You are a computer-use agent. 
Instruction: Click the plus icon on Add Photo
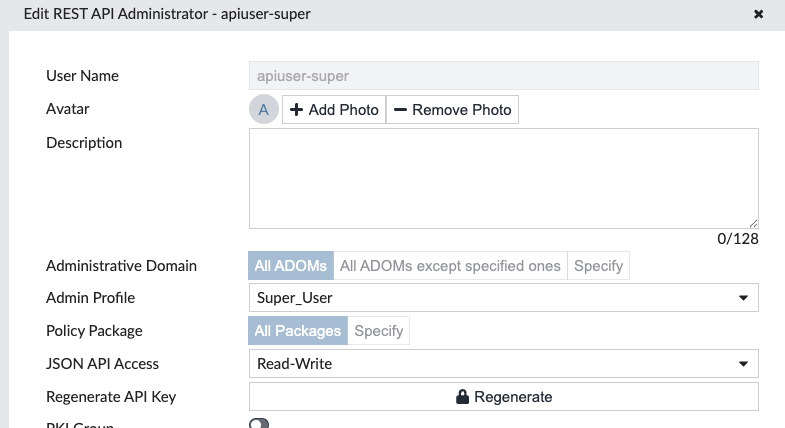[296, 110]
